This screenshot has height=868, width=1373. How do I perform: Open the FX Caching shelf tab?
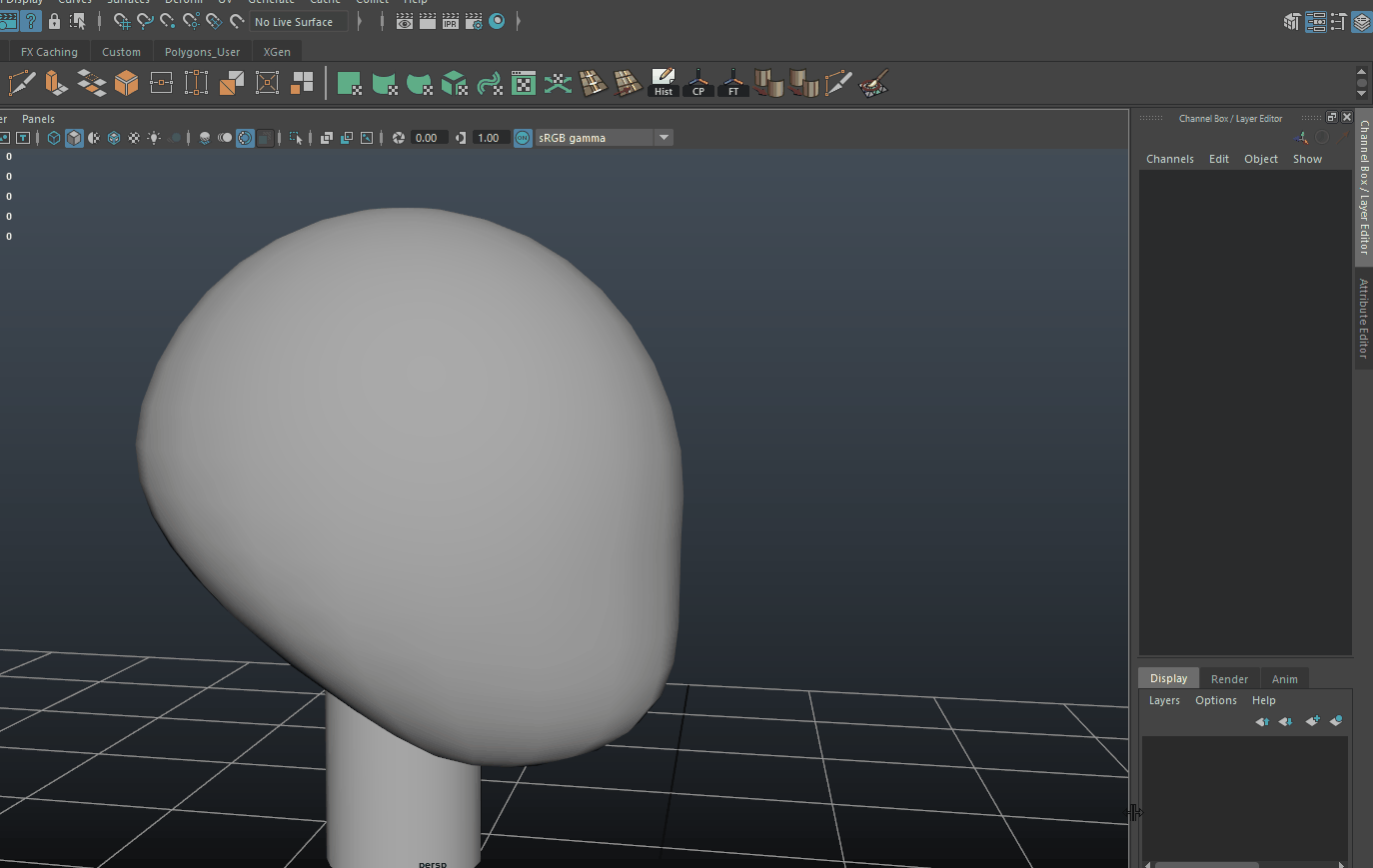pyautogui.click(x=49, y=52)
